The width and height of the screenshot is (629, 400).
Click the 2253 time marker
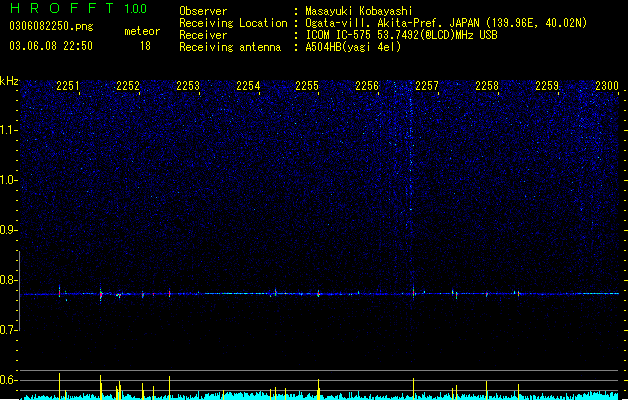click(188, 86)
